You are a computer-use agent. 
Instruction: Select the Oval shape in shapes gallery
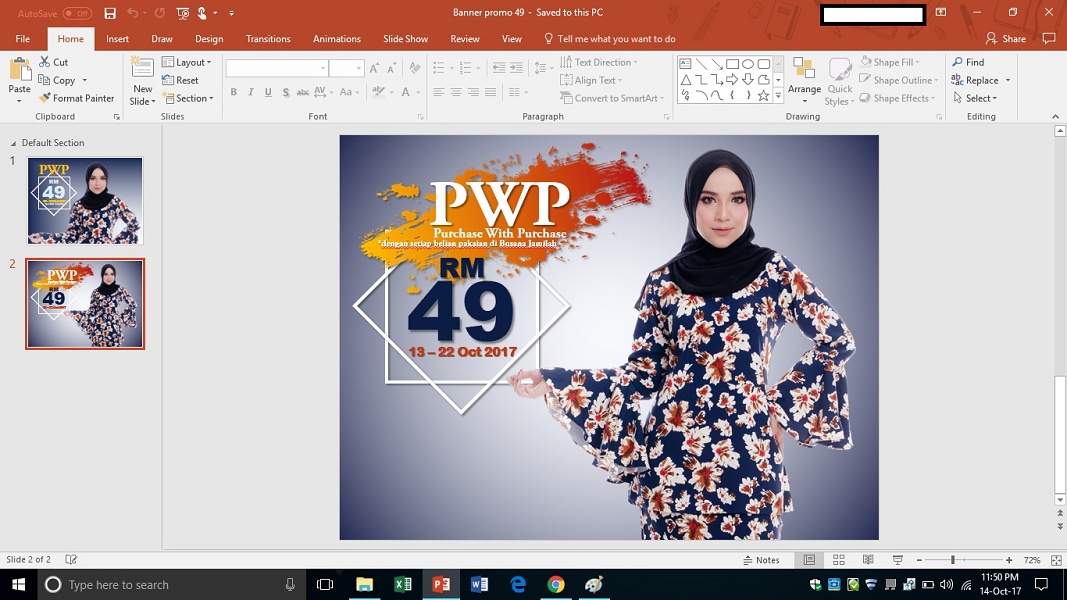[748, 64]
